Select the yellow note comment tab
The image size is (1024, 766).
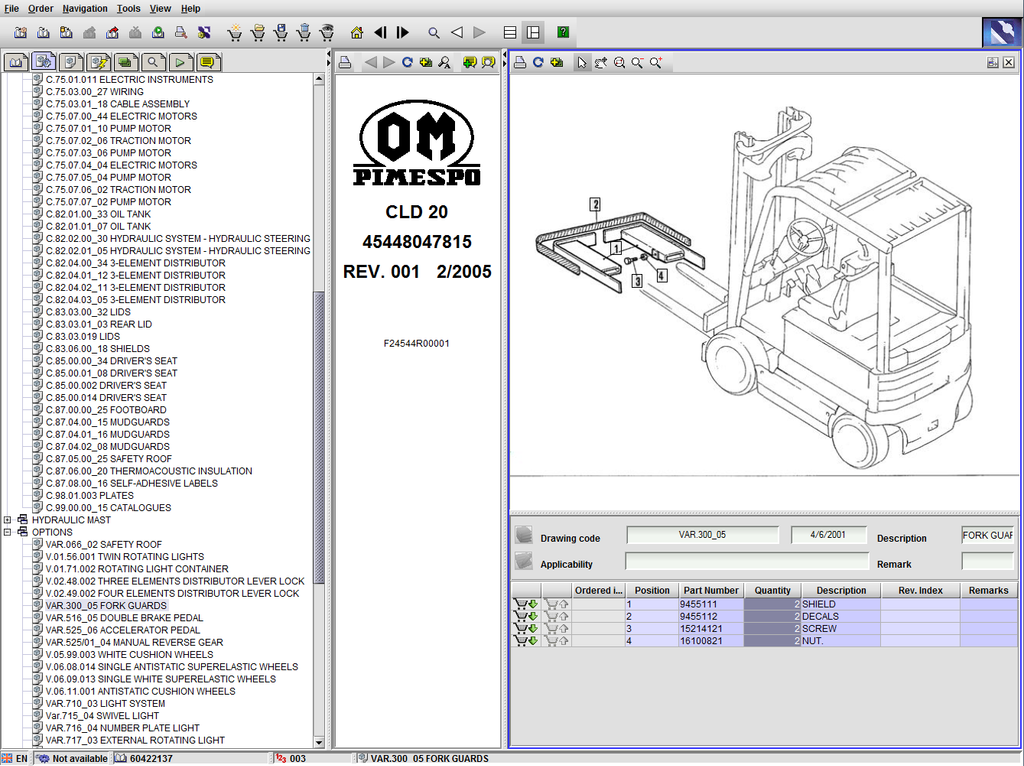tap(208, 63)
